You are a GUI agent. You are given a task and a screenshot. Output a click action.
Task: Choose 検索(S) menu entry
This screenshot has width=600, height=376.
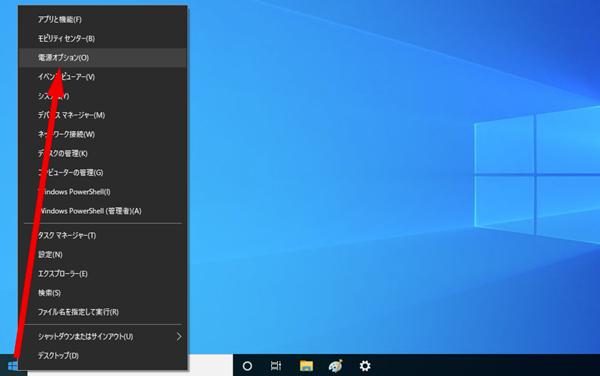103,293
